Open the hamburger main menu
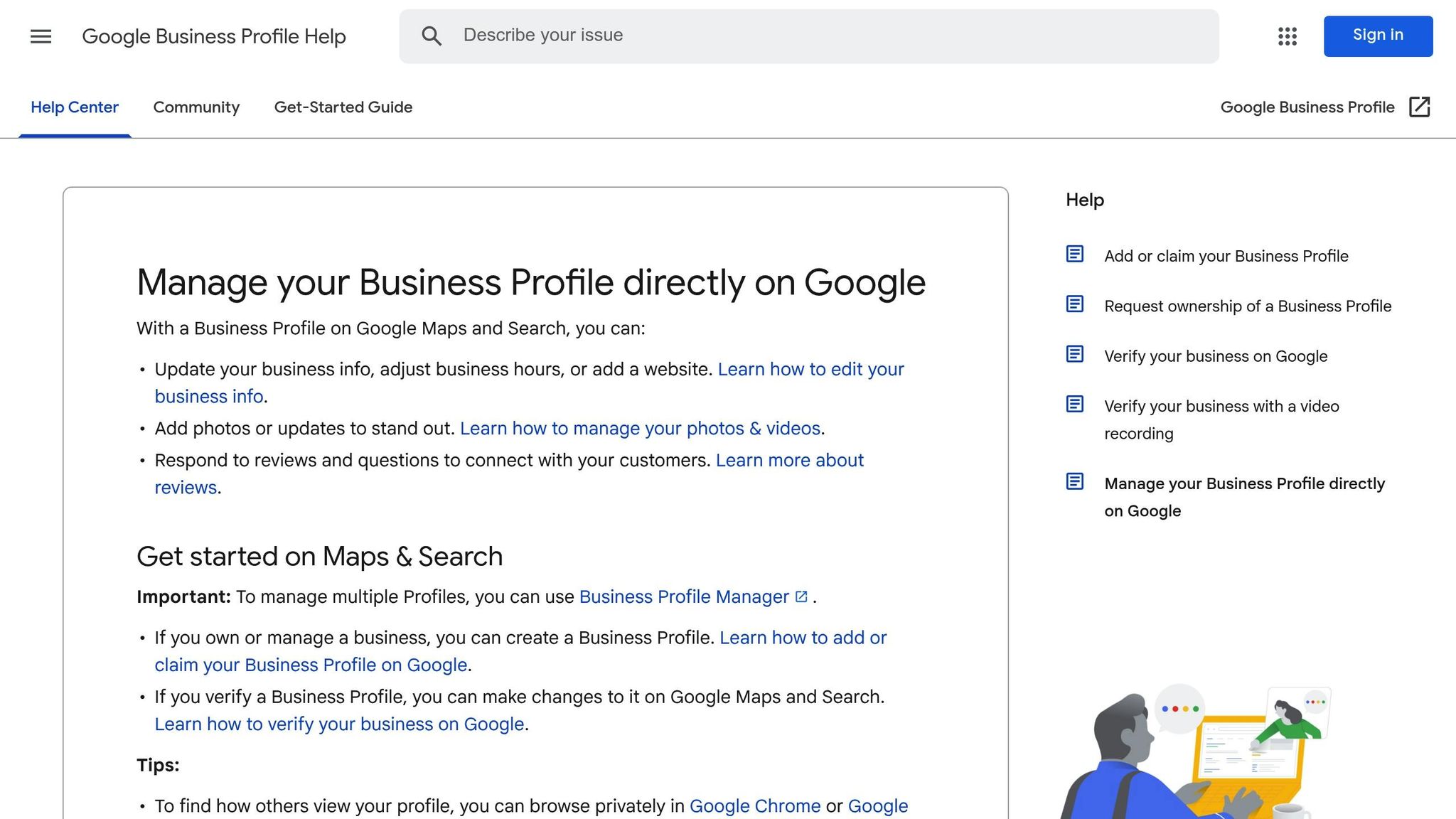Screen dimensions: 1456x819 click(41, 36)
